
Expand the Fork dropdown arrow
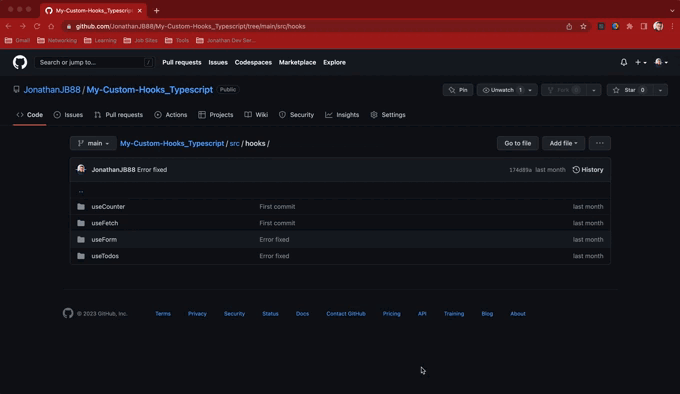[x=594, y=90]
